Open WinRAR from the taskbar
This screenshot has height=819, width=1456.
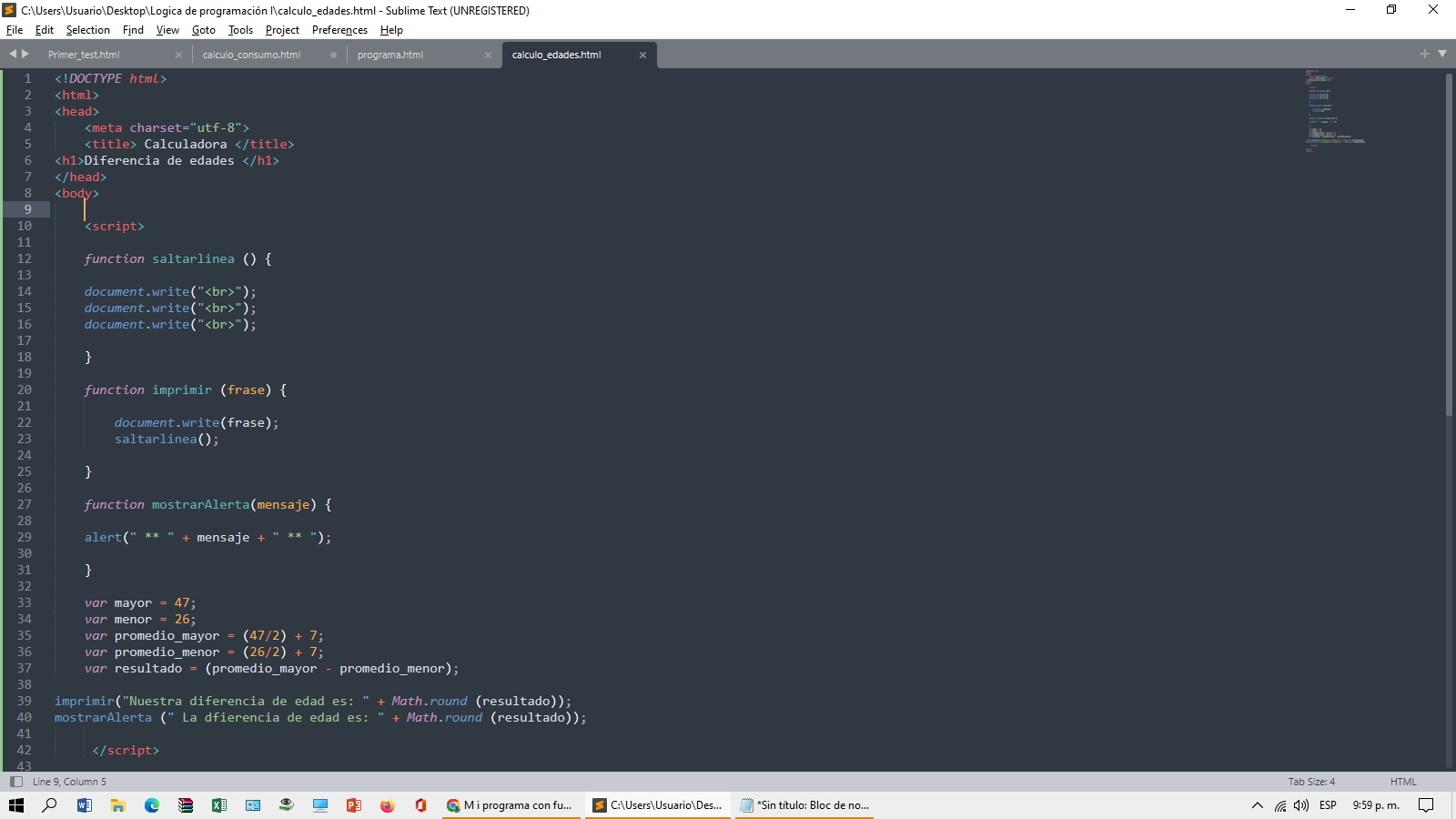coord(185,805)
